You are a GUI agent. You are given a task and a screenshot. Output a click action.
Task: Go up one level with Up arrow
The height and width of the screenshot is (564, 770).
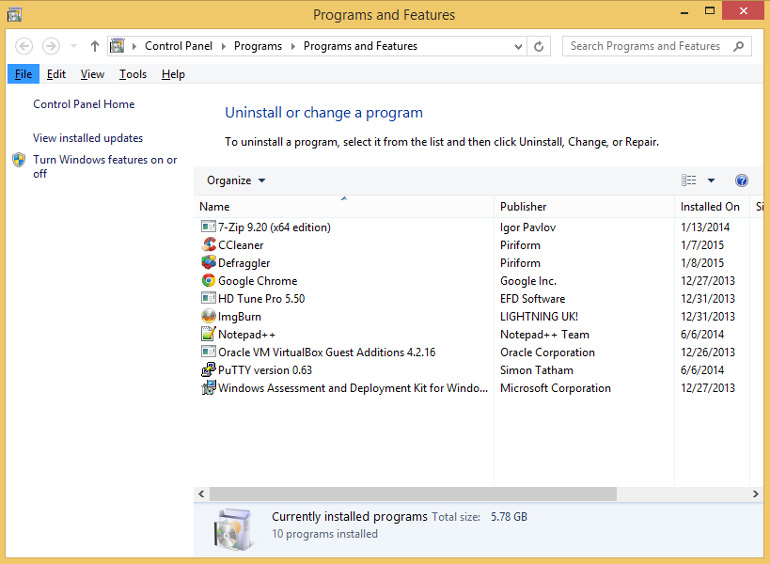[x=95, y=46]
